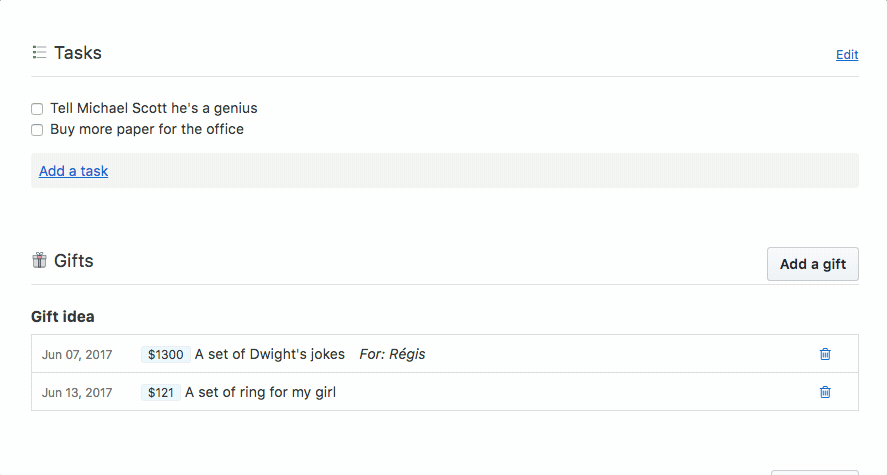Click the $121 price tag
The height and width of the screenshot is (475, 887).
[161, 392]
